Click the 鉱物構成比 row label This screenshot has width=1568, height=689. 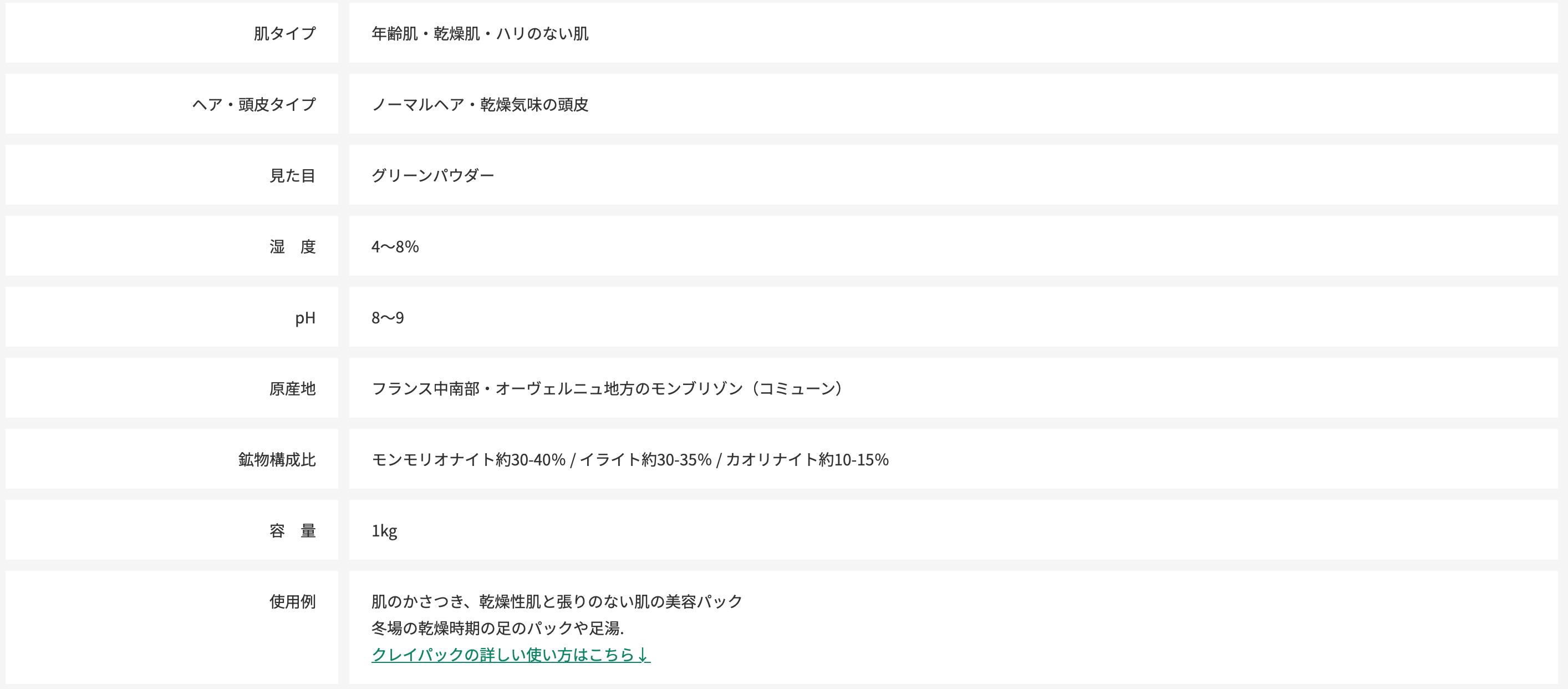[x=277, y=460]
